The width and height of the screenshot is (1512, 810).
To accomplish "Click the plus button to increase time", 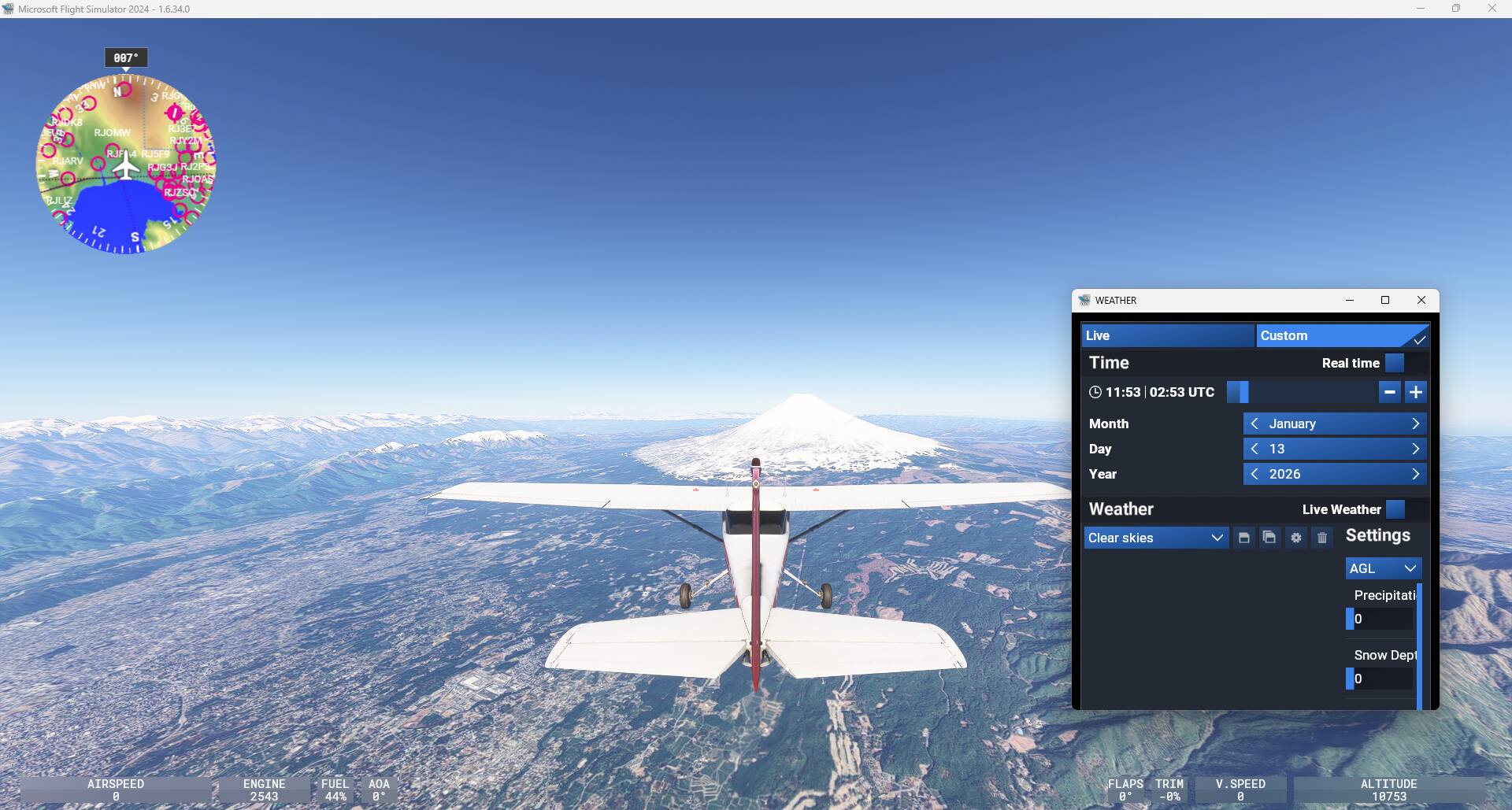I will 1416,391.
